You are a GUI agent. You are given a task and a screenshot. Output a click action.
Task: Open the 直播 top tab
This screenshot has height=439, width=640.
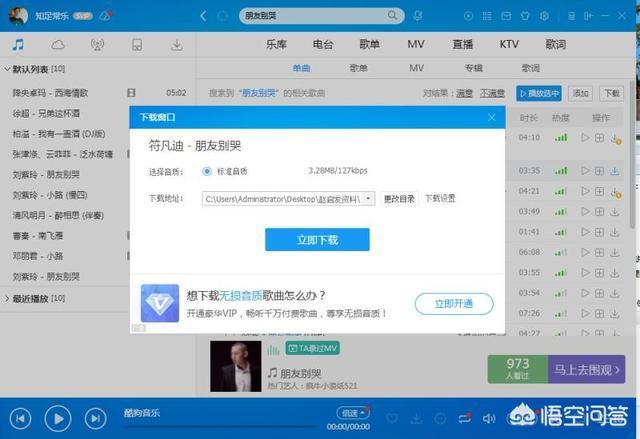coord(462,44)
